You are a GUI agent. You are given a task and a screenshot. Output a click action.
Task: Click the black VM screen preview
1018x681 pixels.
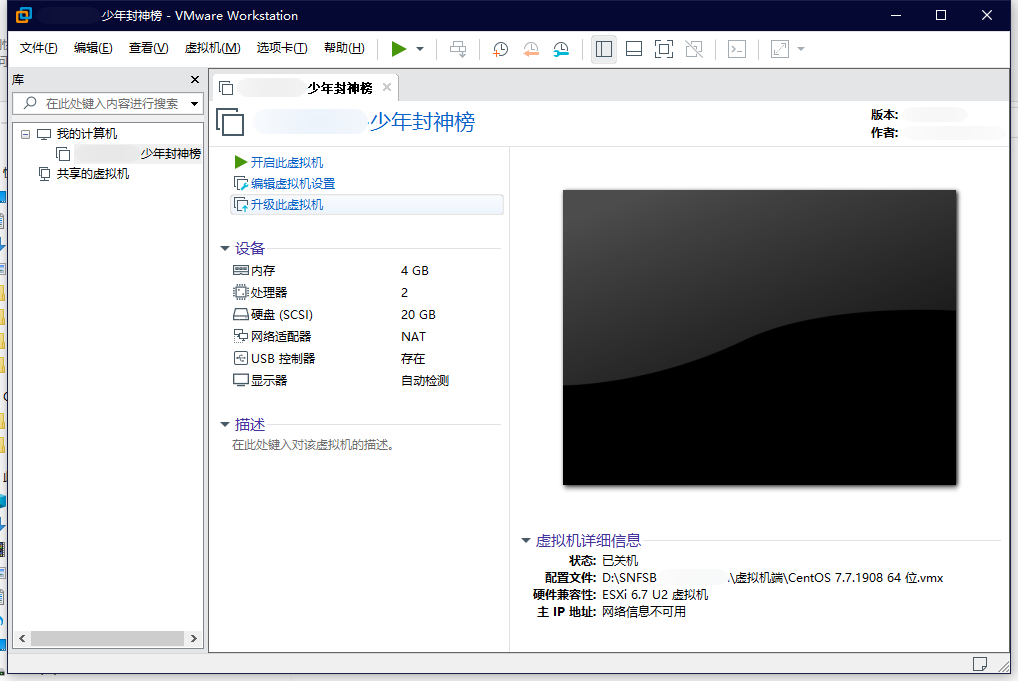pyautogui.click(x=759, y=337)
